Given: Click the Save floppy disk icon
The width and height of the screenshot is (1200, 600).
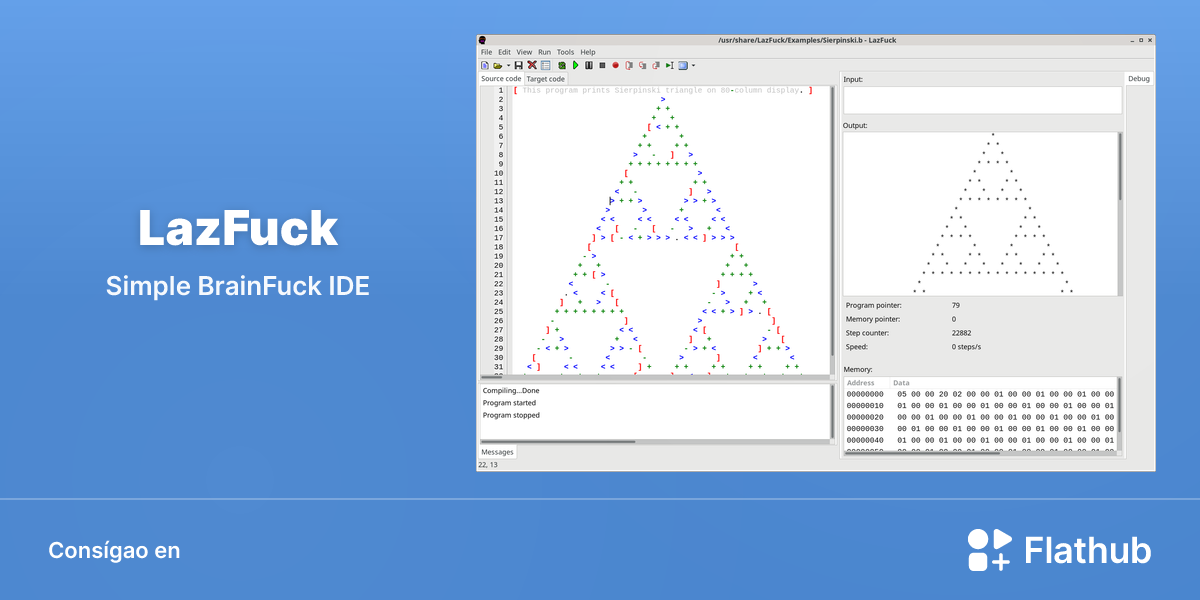Looking at the screenshot, I should point(519,65).
